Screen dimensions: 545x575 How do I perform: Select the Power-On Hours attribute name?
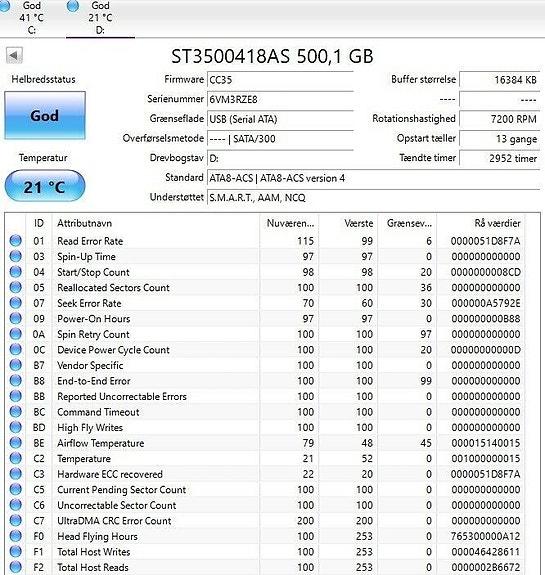pos(94,319)
